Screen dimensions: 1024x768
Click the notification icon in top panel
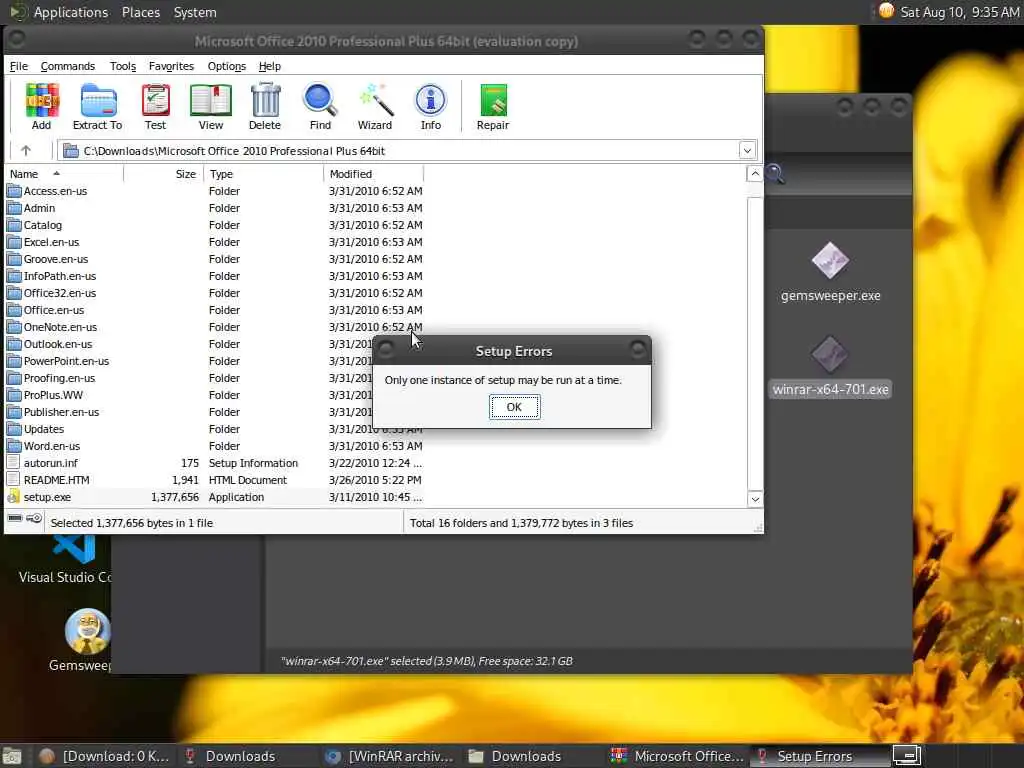tap(886, 11)
